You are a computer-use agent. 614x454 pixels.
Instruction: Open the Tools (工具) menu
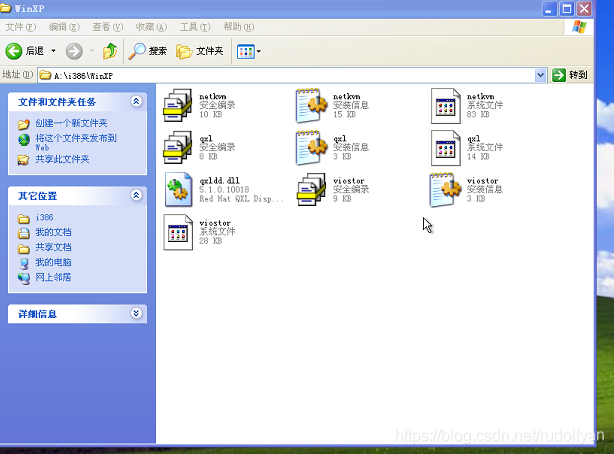[195, 27]
